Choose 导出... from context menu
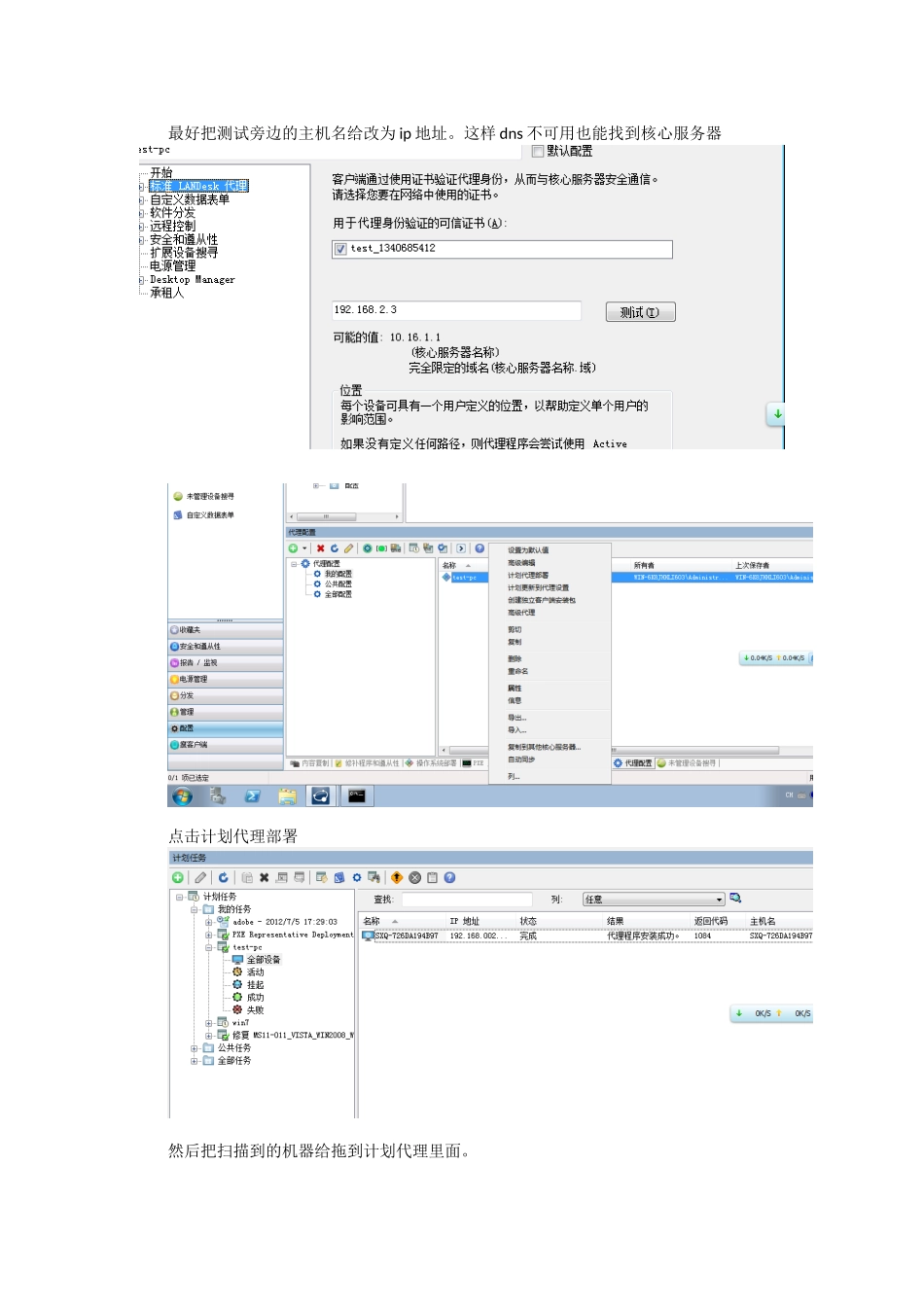The height and width of the screenshot is (1307, 924). point(517,718)
